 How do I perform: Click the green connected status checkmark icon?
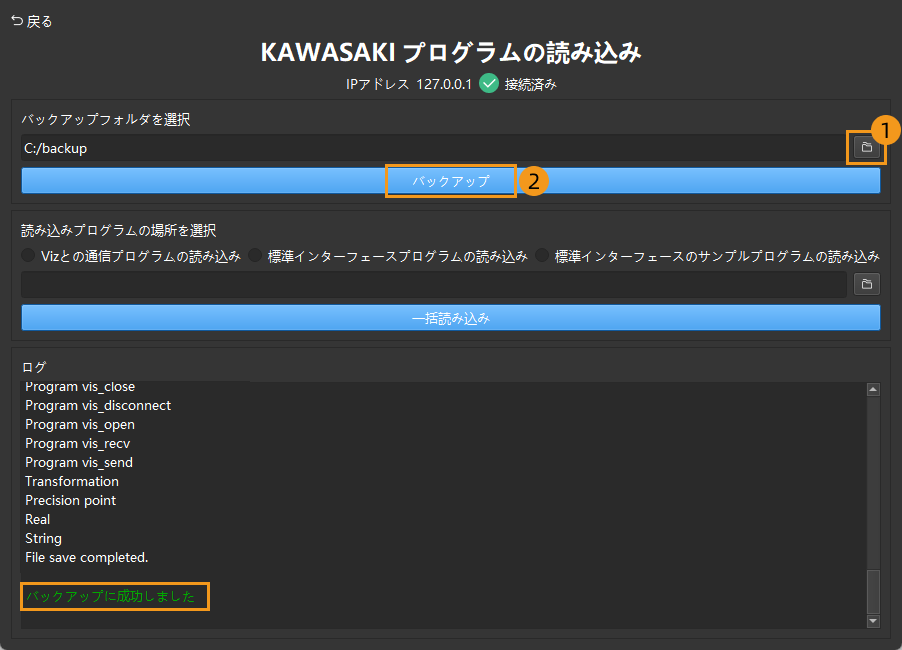(x=488, y=83)
